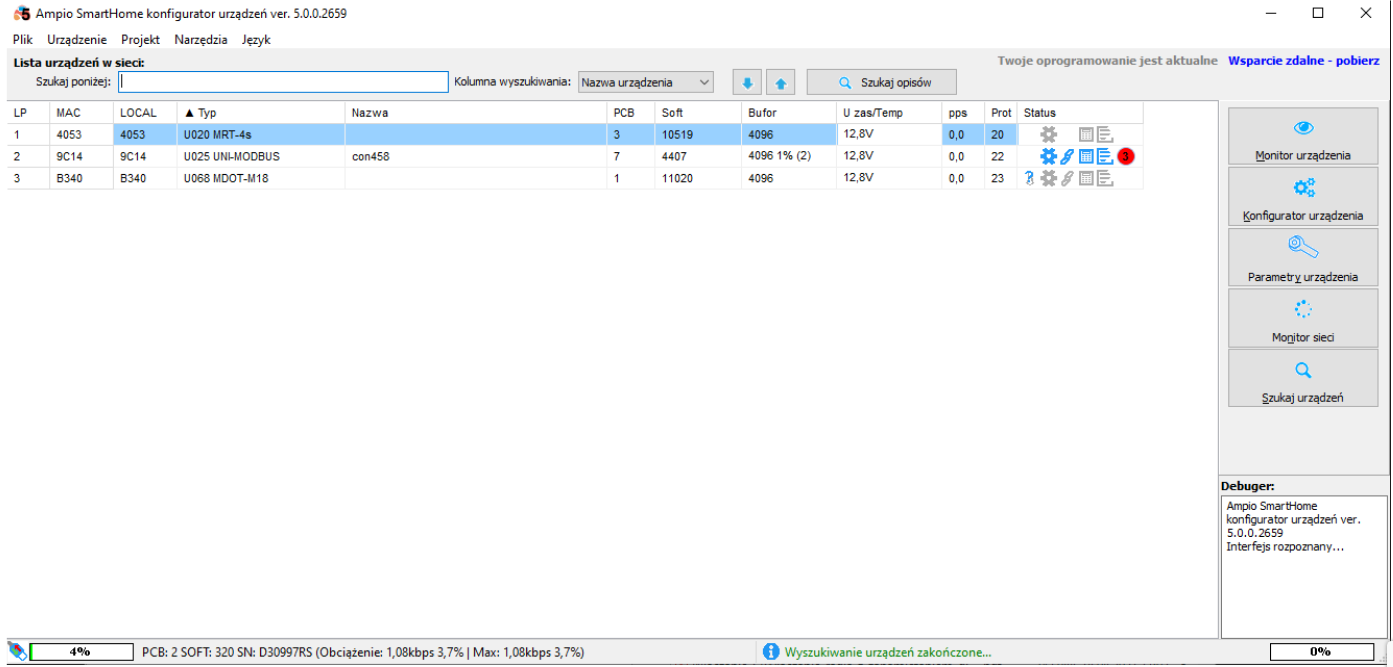The image size is (1393, 667).
Task: Click the Status column header
Action: pos(1080,113)
